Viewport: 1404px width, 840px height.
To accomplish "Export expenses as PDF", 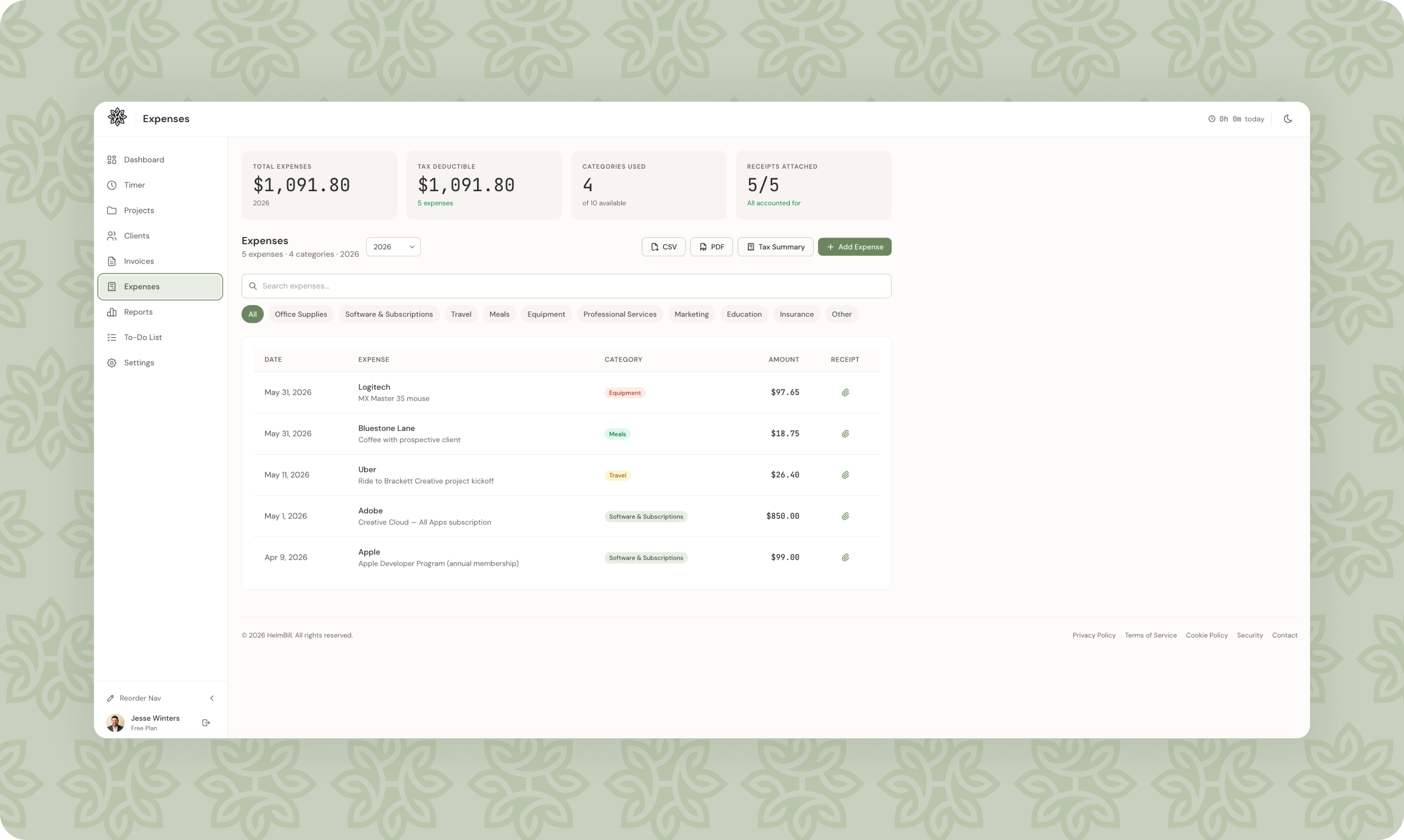I will (x=711, y=247).
